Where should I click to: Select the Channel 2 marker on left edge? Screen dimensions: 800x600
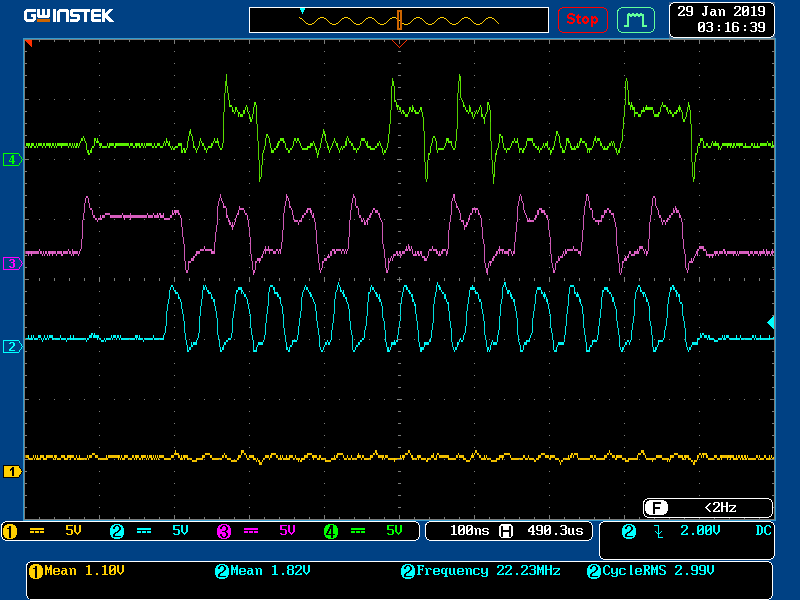(10, 345)
